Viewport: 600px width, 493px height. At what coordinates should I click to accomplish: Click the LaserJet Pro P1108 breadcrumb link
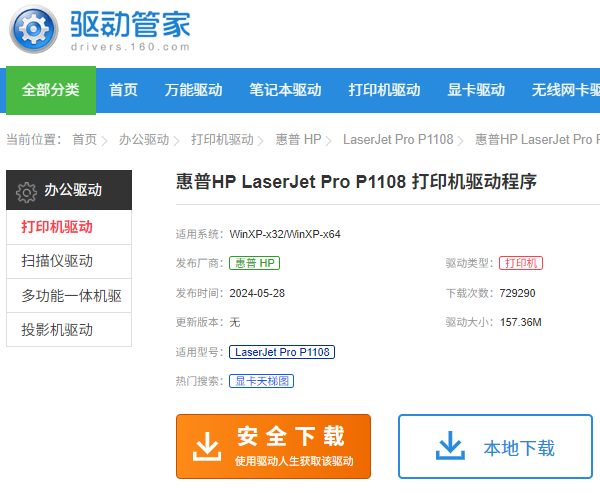coord(398,139)
